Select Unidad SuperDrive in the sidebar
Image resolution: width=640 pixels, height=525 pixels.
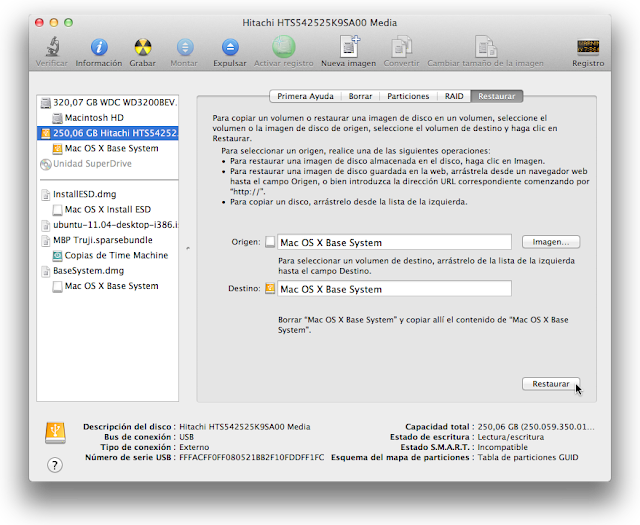pos(108,164)
